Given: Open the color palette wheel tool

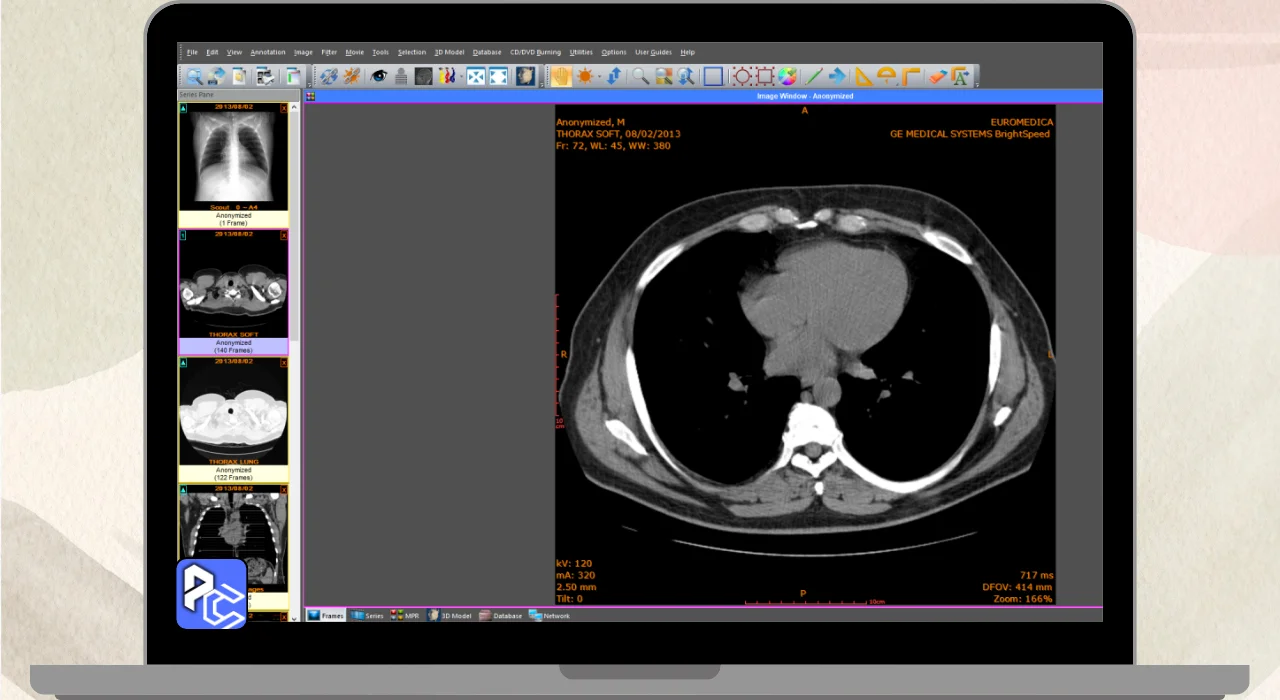Looking at the screenshot, I should [788, 76].
